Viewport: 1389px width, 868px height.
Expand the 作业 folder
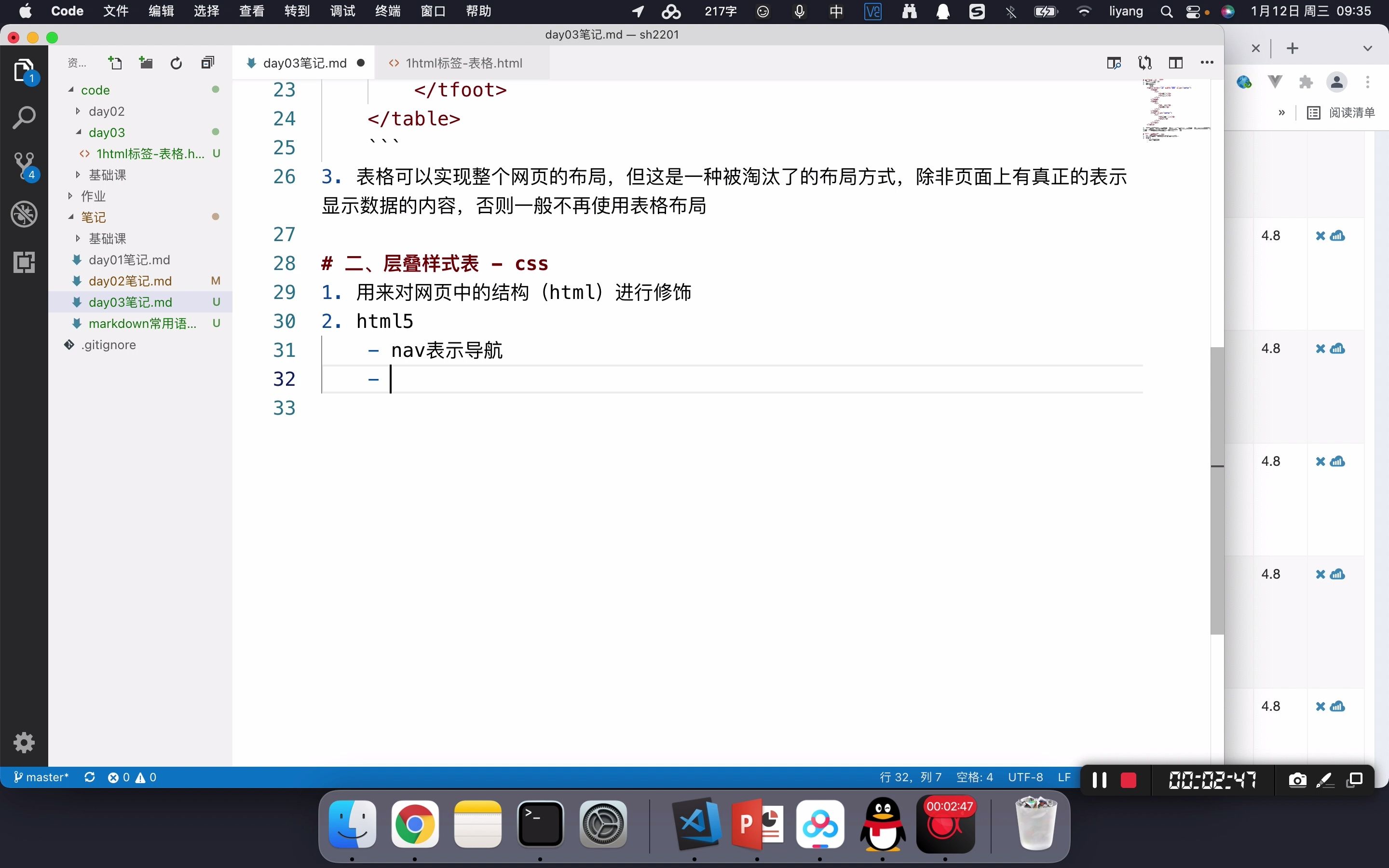(x=94, y=196)
